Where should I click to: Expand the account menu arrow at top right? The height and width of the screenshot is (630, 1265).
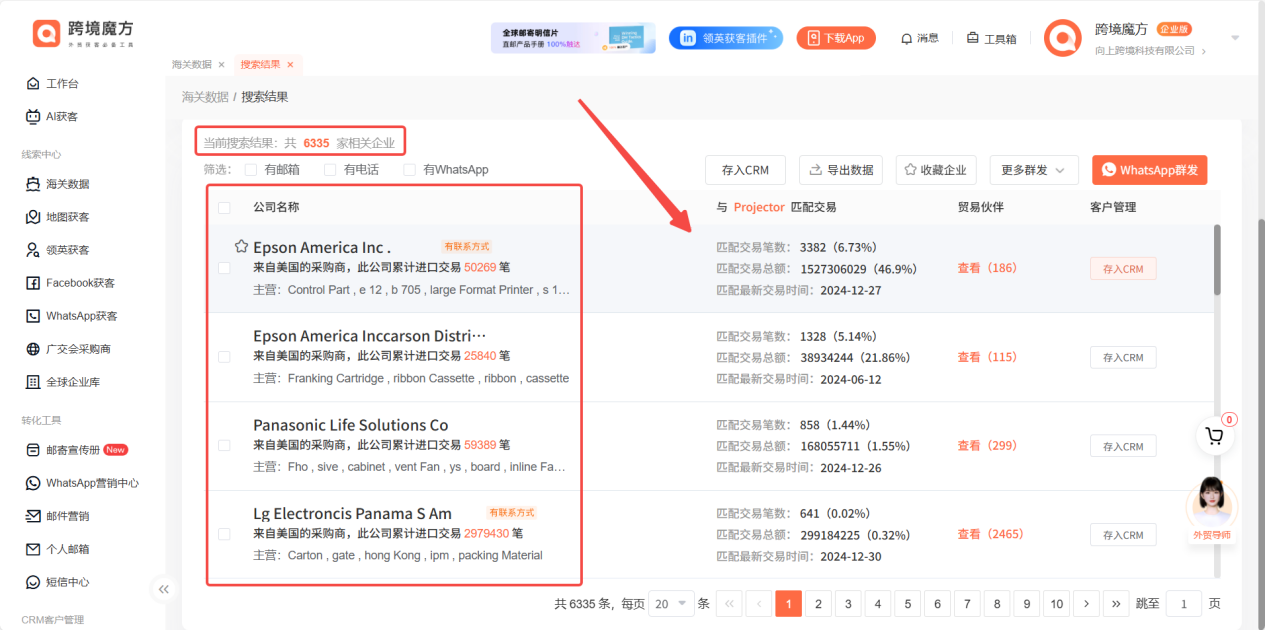pyautogui.click(x=1235, y=38)
